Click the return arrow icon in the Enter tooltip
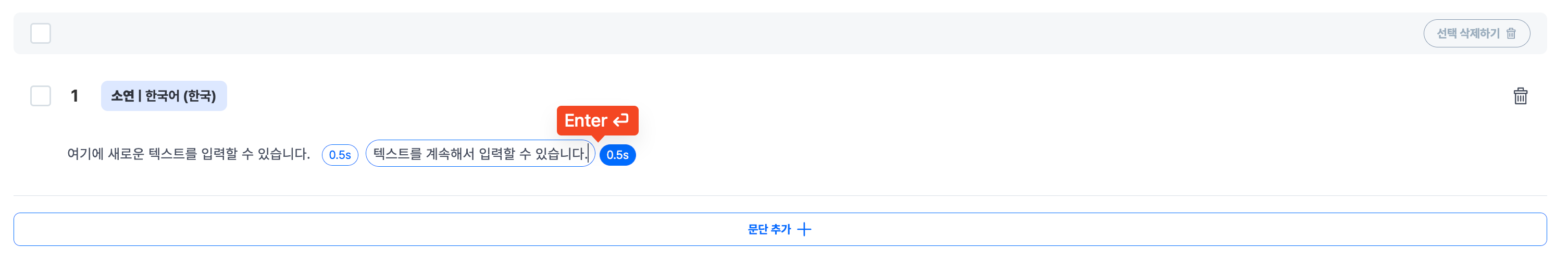Viewport: 1568px width, 272px height. coord(620,120)
